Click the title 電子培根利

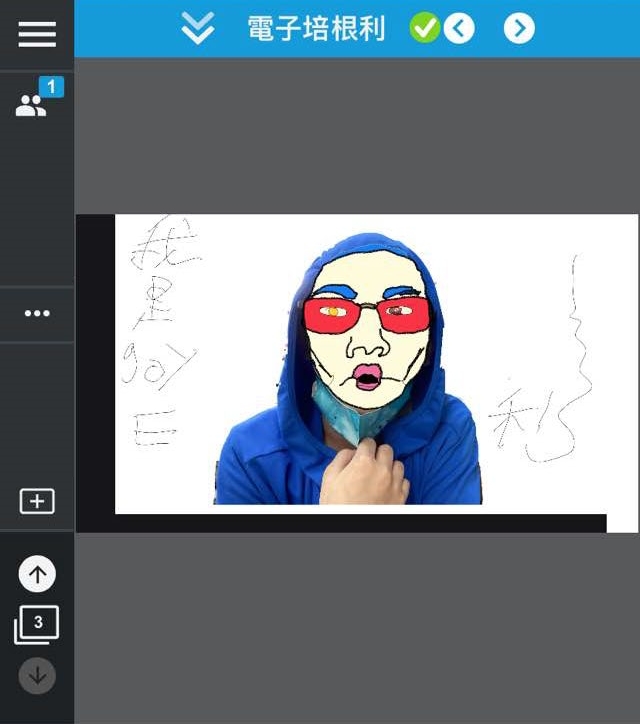[316, 29]
